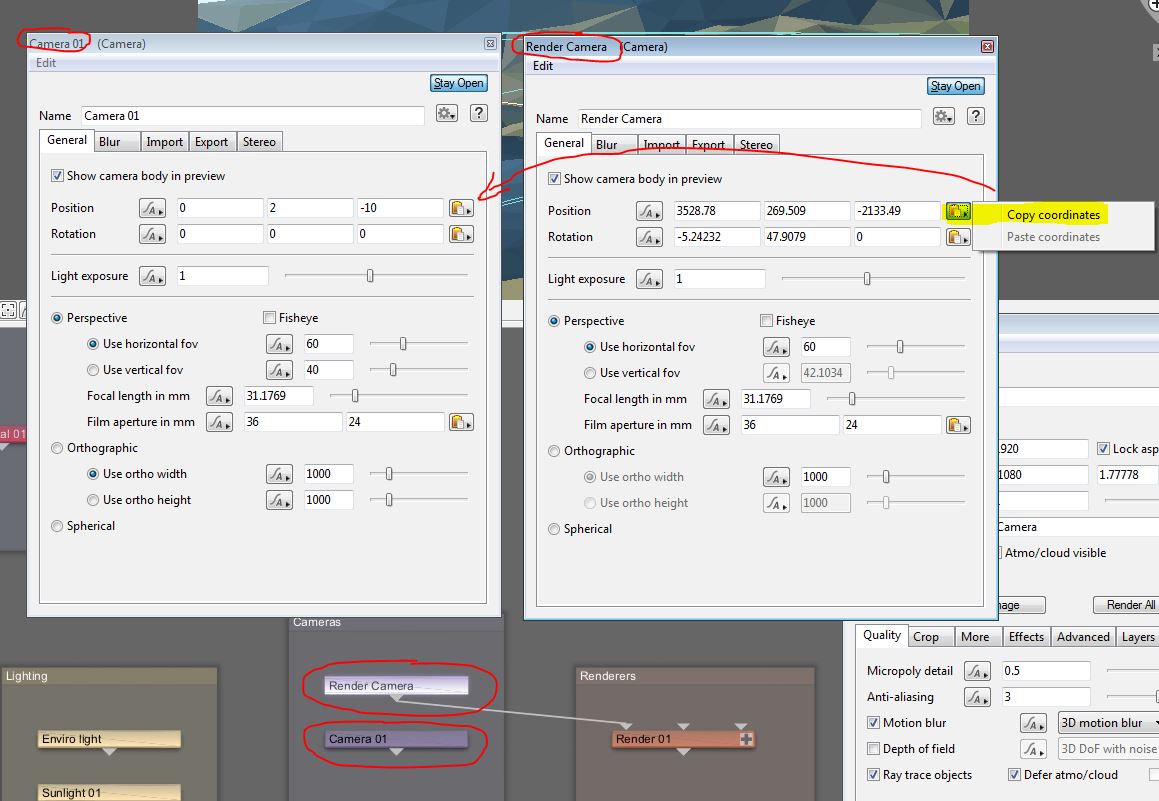
Task: Toggle Show camera body in Render Camera window
Action: pyautogui.click(x=554, y=179)
